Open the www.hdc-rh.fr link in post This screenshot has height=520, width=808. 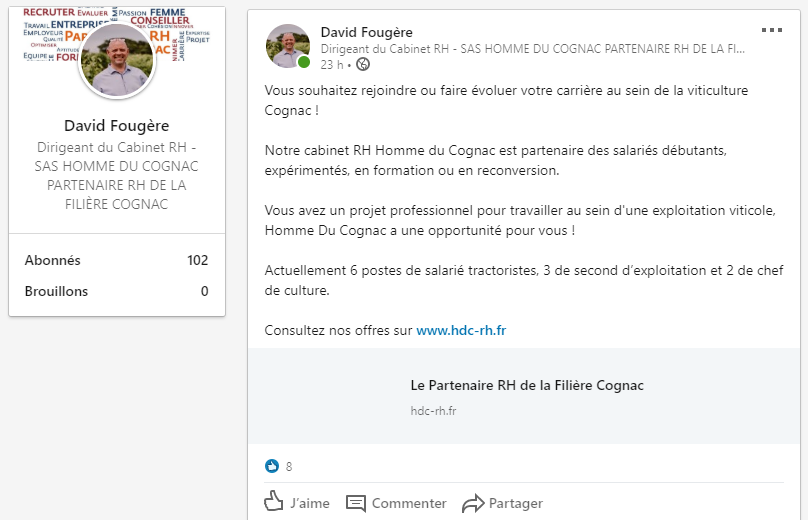click(x=461, y=330)
